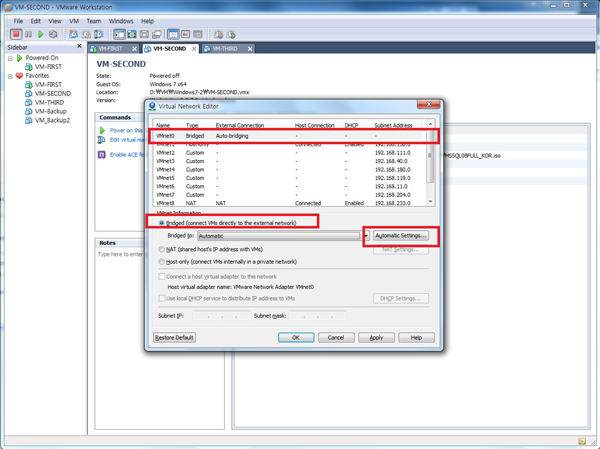600x449 pixels.
Task: Click network list scrollbar down arrow
Action: (x=430, y=202)
